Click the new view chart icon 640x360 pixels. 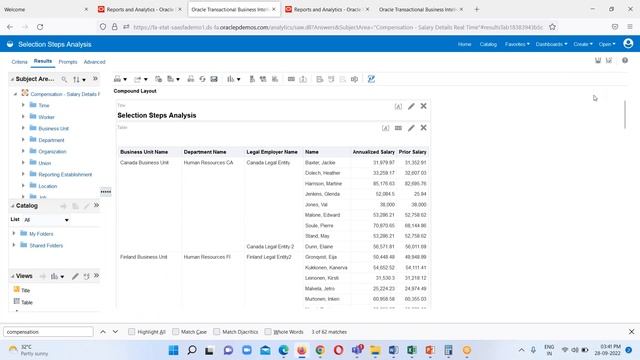pyautogui.click(x=231, y=79)
